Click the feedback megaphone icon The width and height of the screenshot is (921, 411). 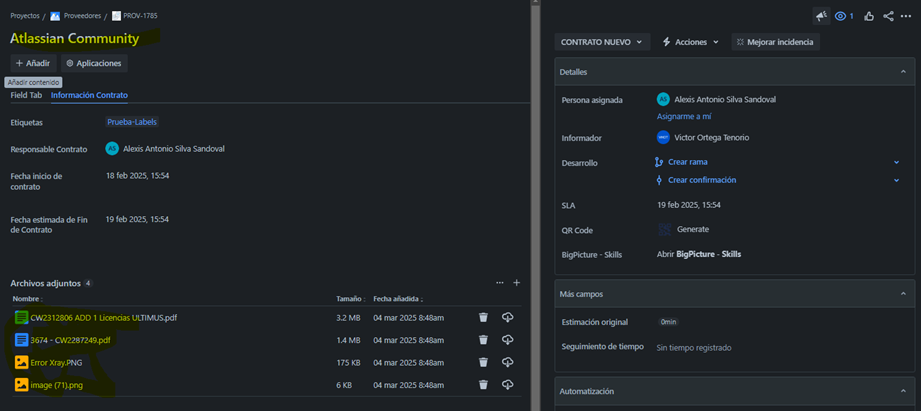821,16
